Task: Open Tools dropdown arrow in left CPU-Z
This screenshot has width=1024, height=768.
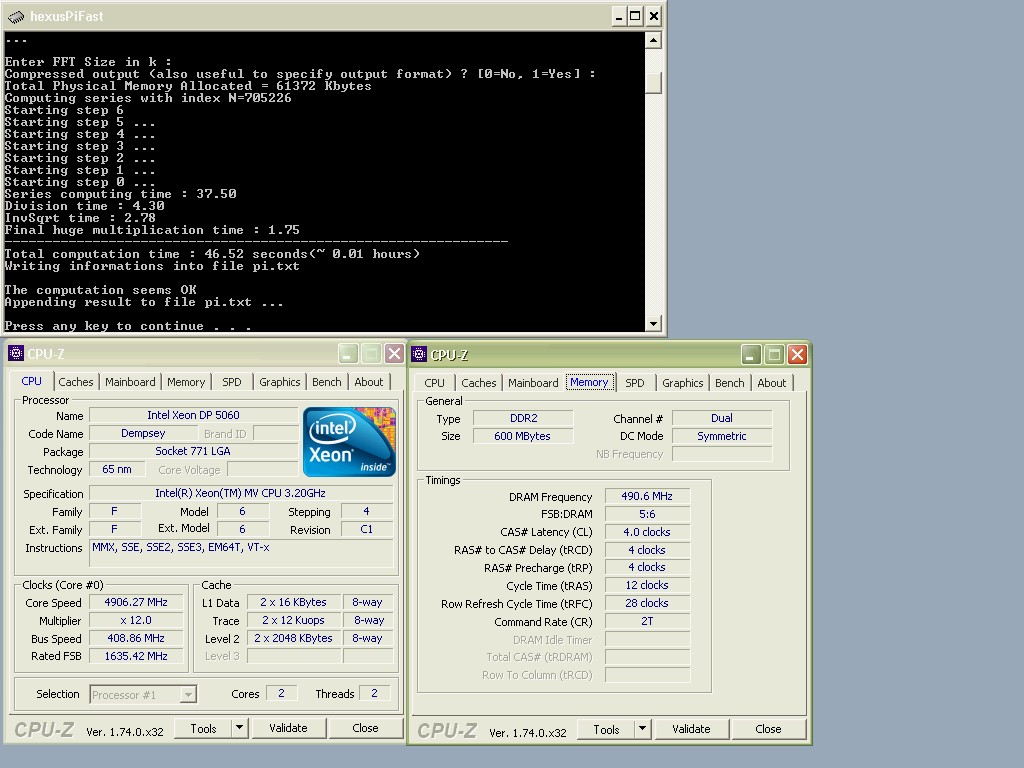Action: [240, 728]
